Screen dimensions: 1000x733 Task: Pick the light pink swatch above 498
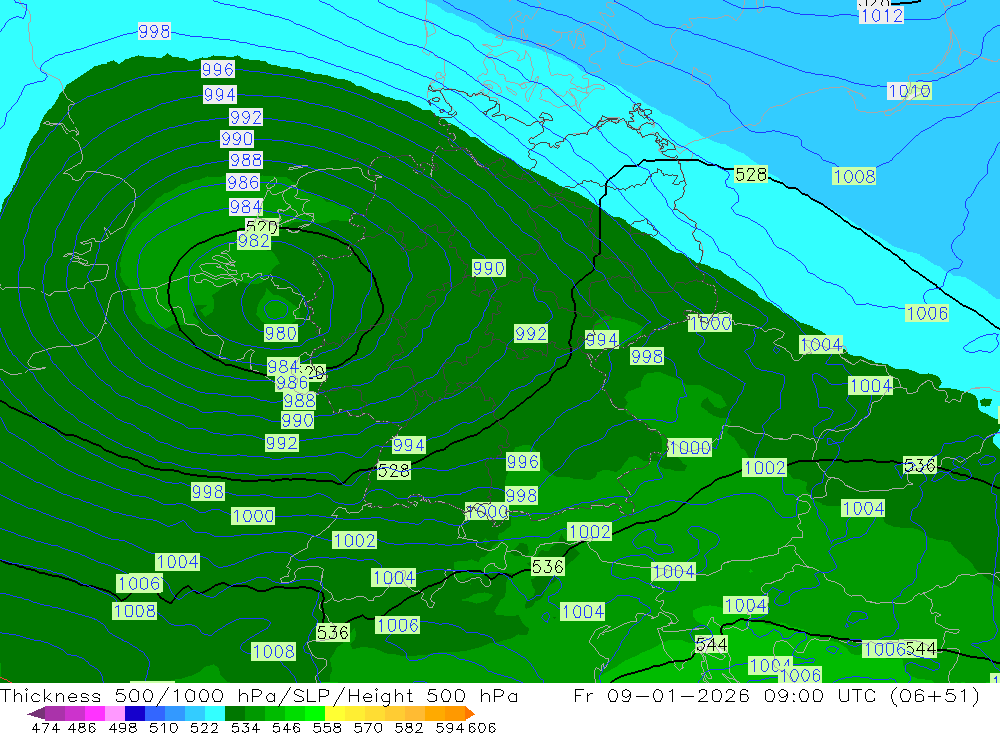[115, 713]
